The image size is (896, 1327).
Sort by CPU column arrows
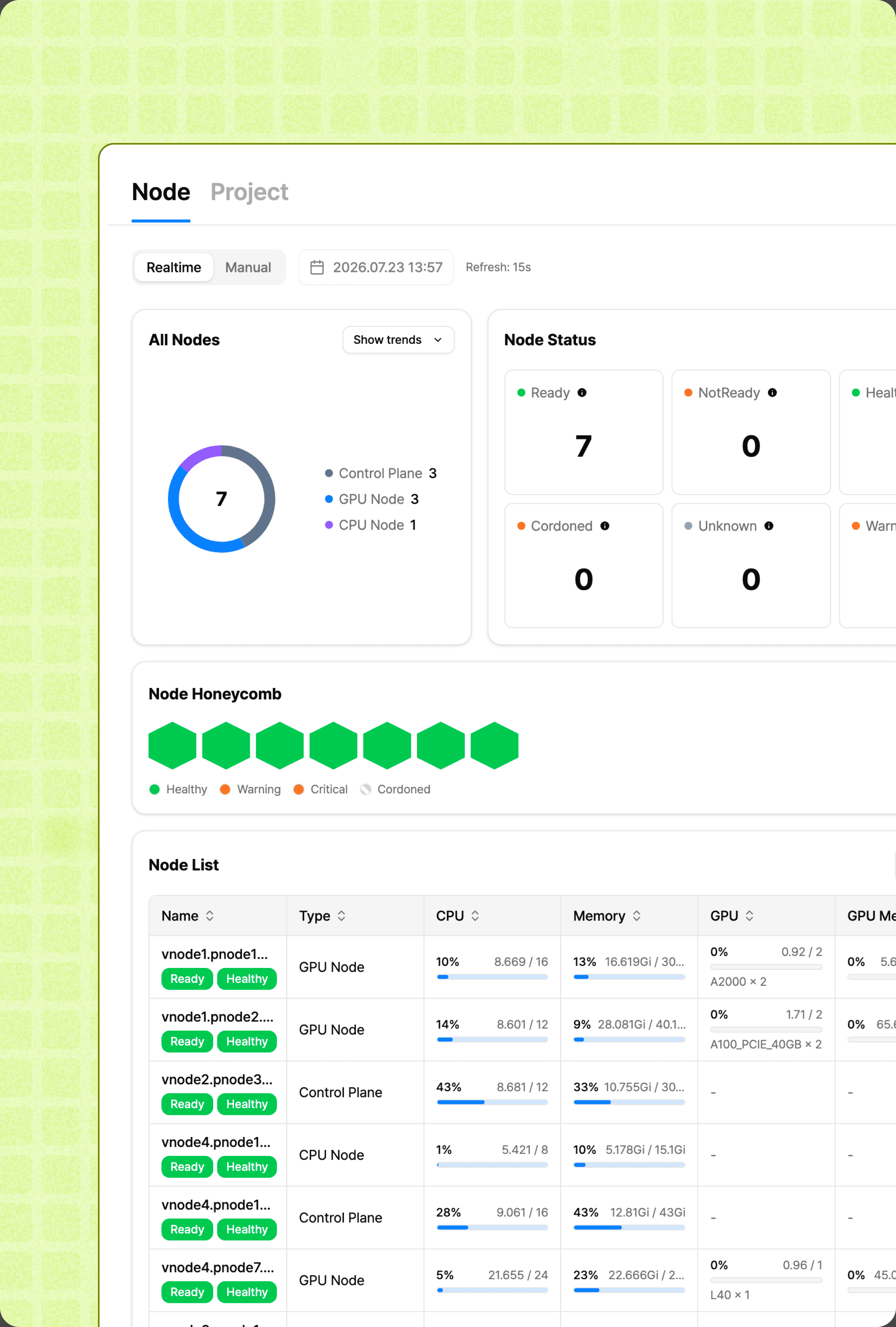click(x=475, y=916)
